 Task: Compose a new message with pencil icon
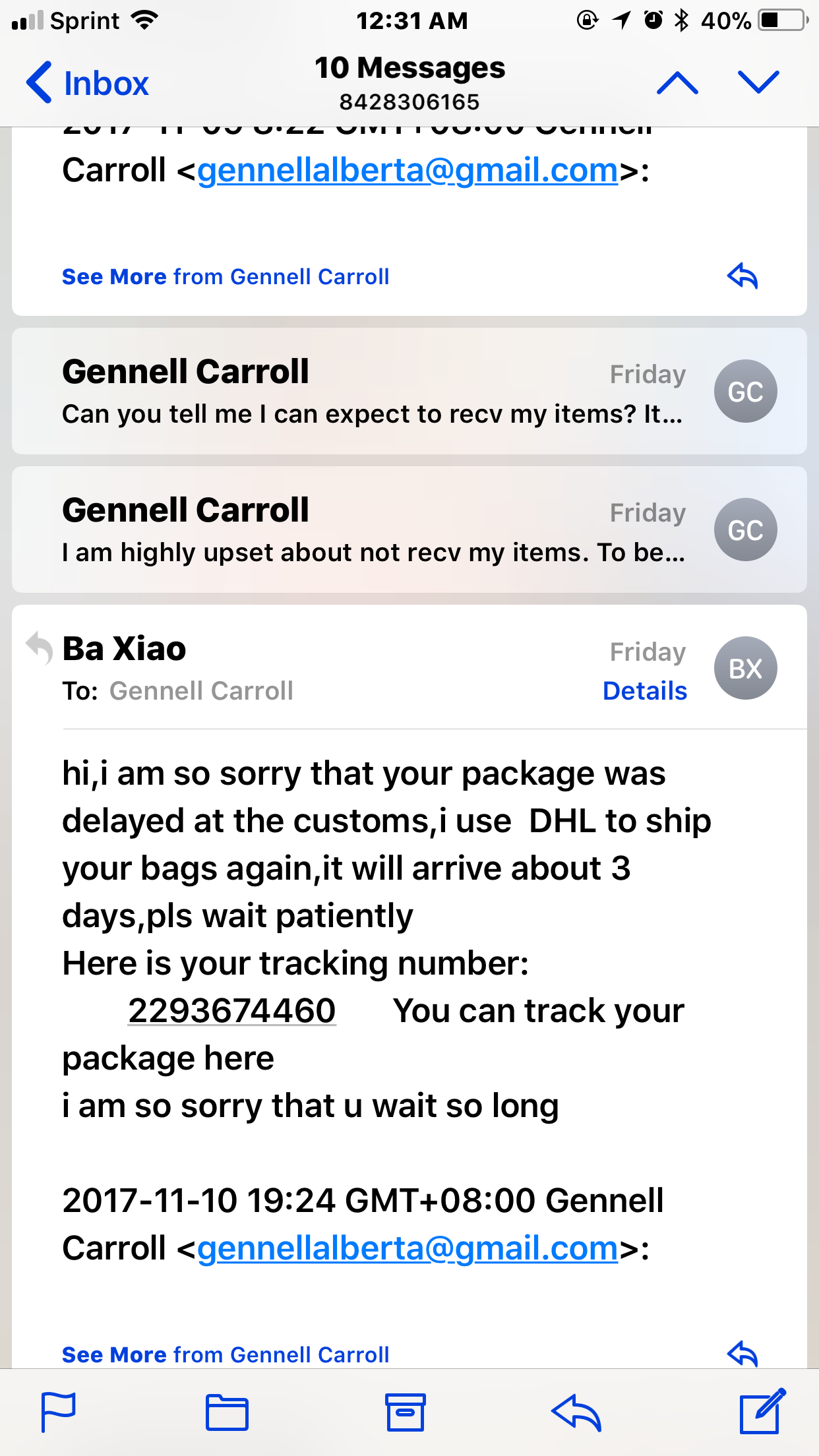[x=763, y=1410]
